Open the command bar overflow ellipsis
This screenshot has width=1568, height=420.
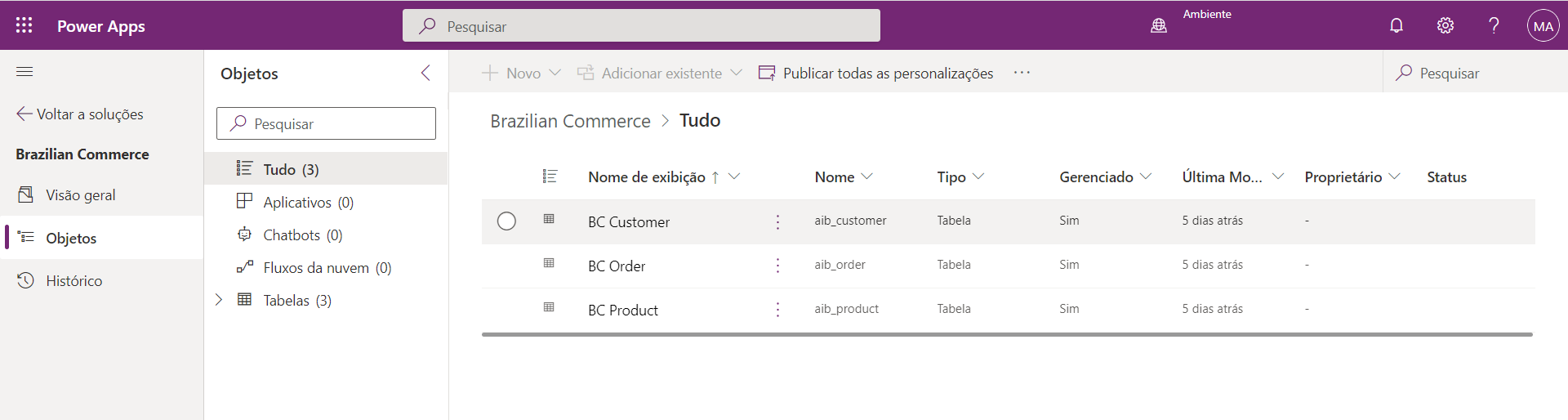pos(1022,73)
